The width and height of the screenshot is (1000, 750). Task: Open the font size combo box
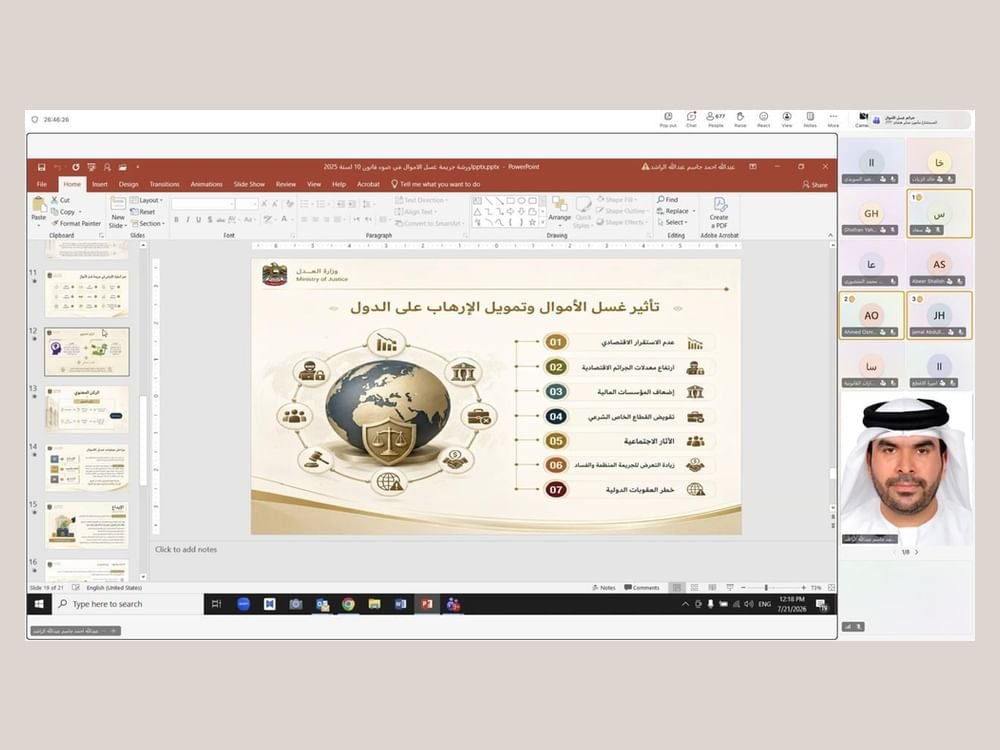pos(246,204)
